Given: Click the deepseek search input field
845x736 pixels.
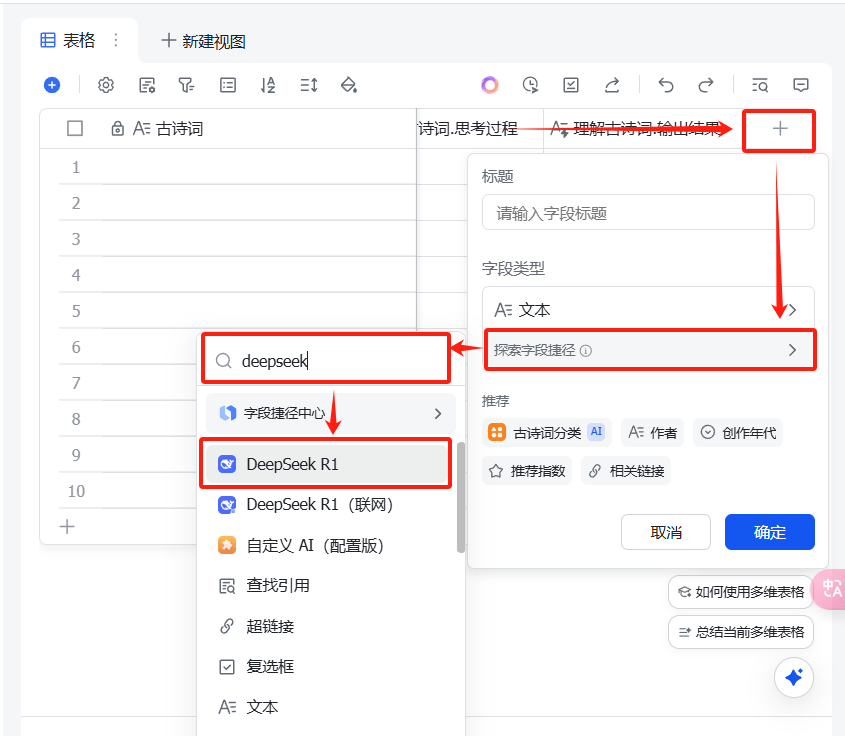Looking at the screenshot, I should [325, 360].
